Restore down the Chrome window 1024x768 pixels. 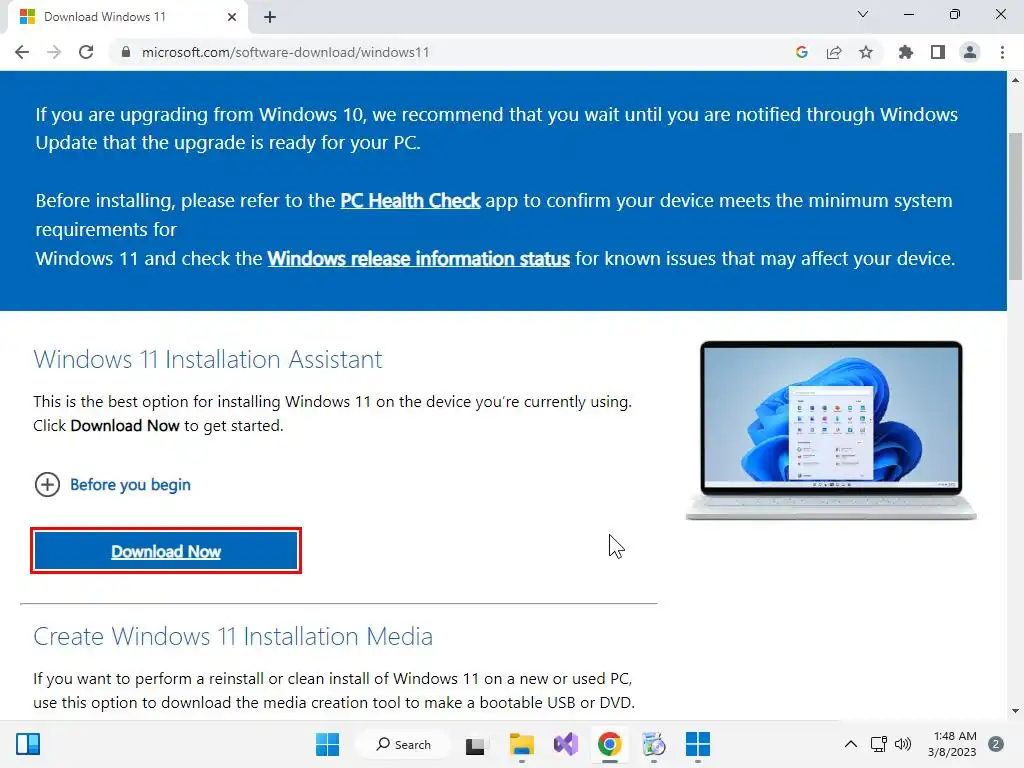pos(955,14)
